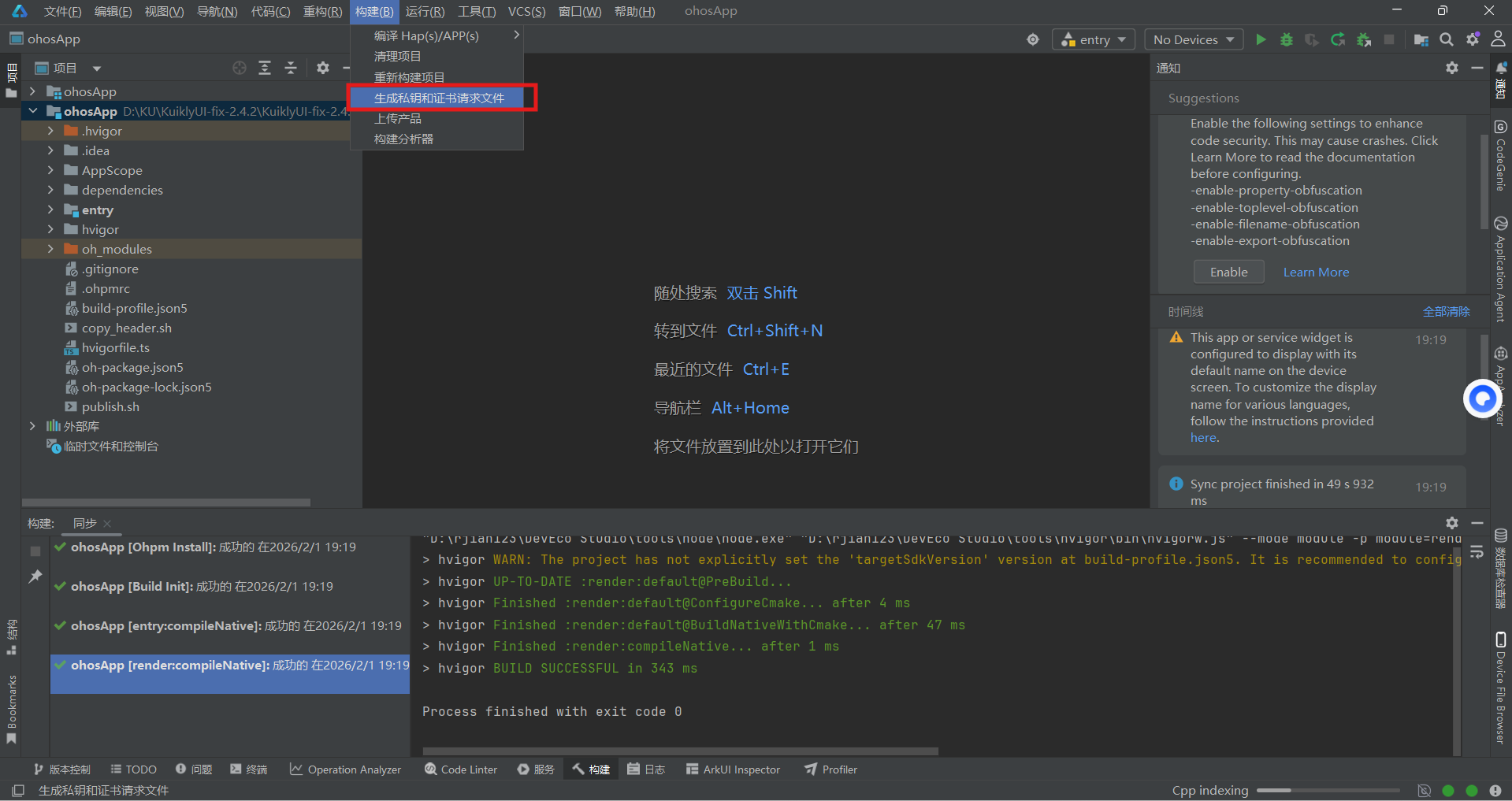The image size is (1512, 801).
Task: Open the 终端 terminal tool tab
Action: (248, 769)
